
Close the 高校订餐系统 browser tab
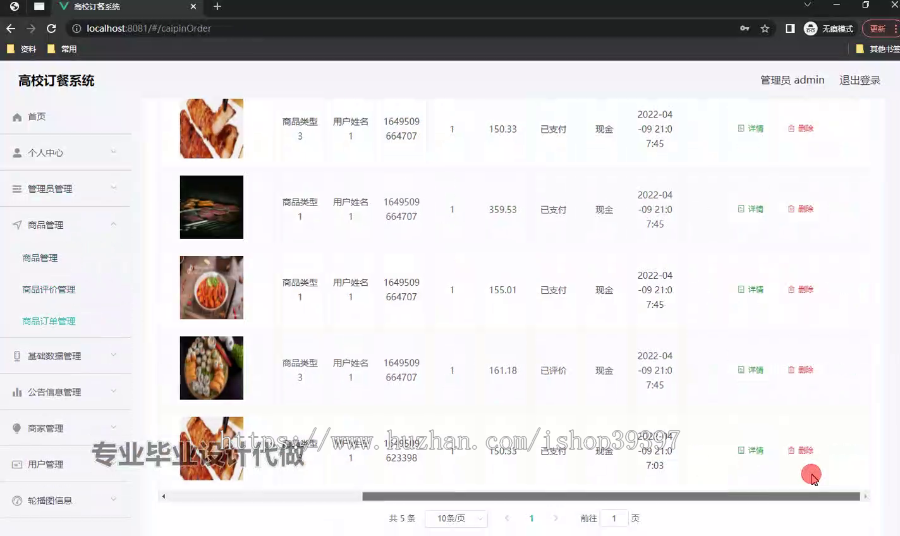point(193,6)
